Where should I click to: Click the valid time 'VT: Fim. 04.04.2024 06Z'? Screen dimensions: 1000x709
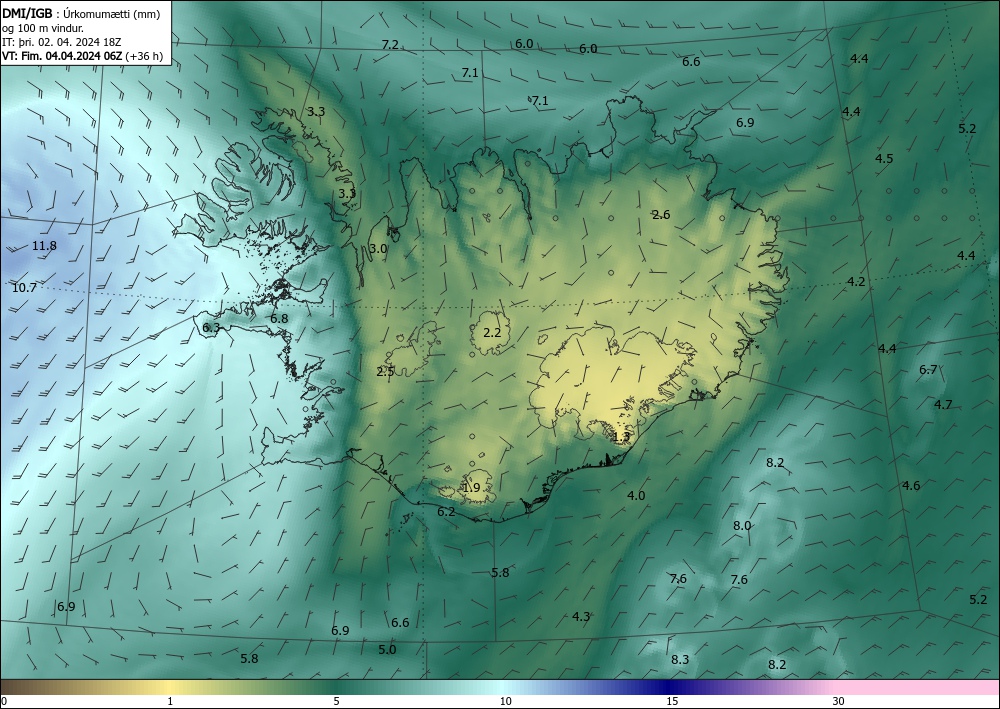coord(62,56)
